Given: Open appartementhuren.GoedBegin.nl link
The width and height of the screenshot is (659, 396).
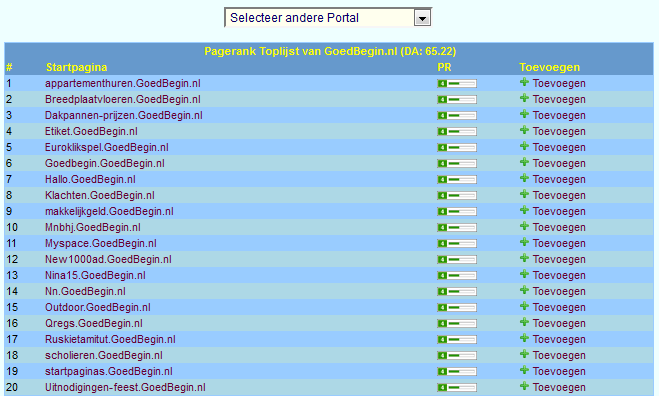Looking at the screenshot, I should pyautogui.click(x=123, y=83).
